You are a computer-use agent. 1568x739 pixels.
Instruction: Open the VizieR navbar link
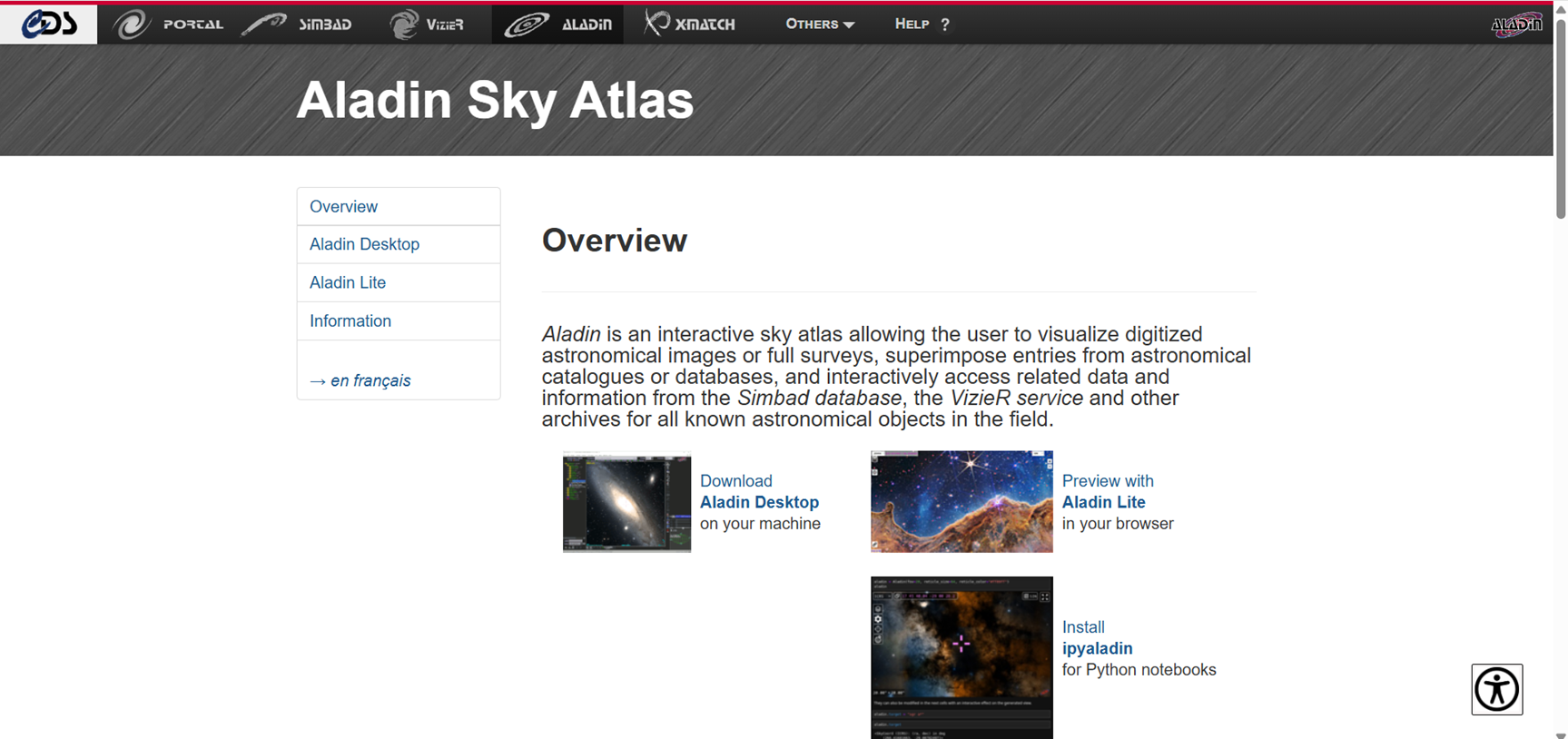[445, 25]
